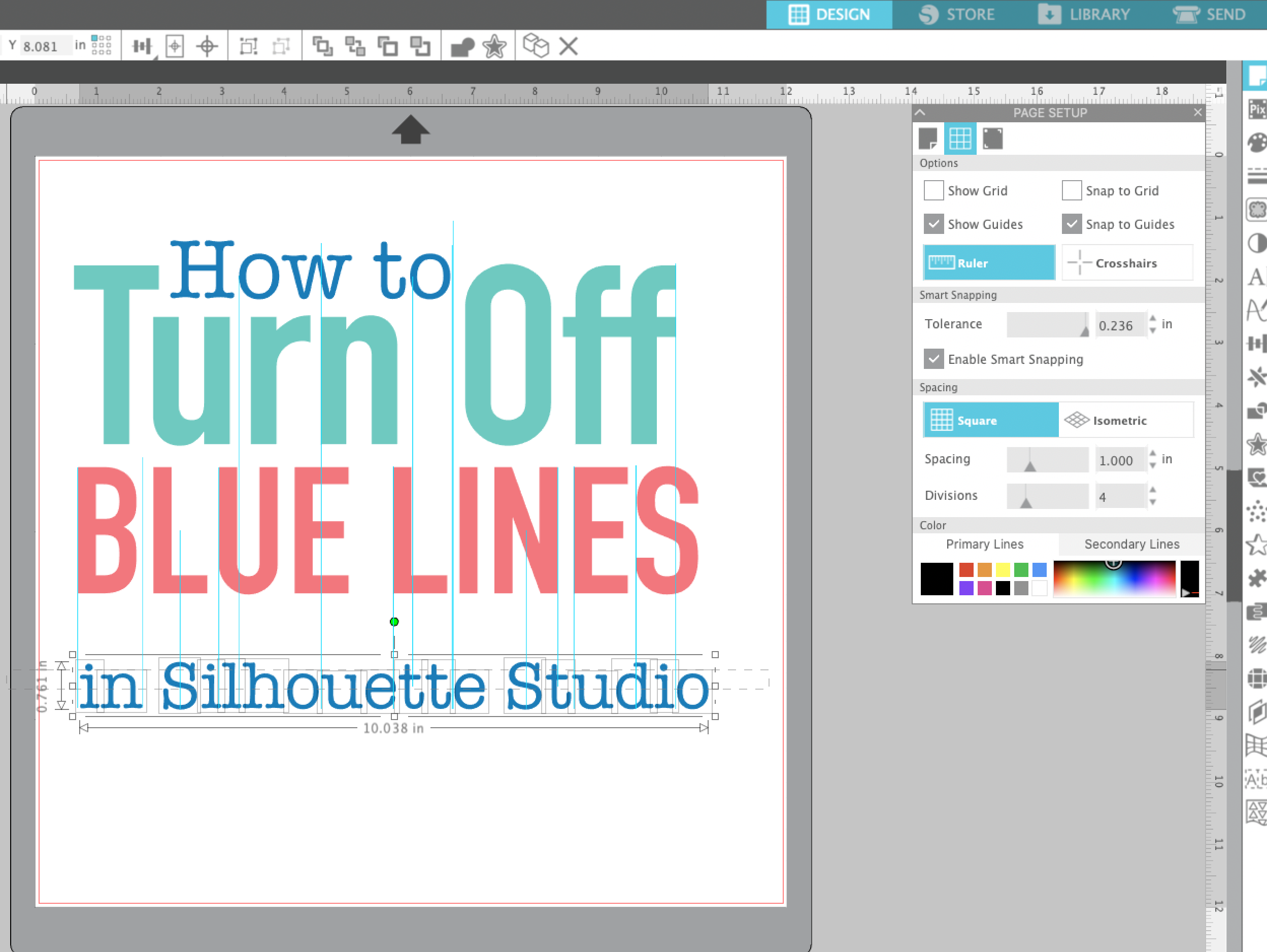The width and height of the screenshot is (1267, 952).
Task: Open the Nesting panel icon in the sidebar
Action: [x=1257, y=812]
